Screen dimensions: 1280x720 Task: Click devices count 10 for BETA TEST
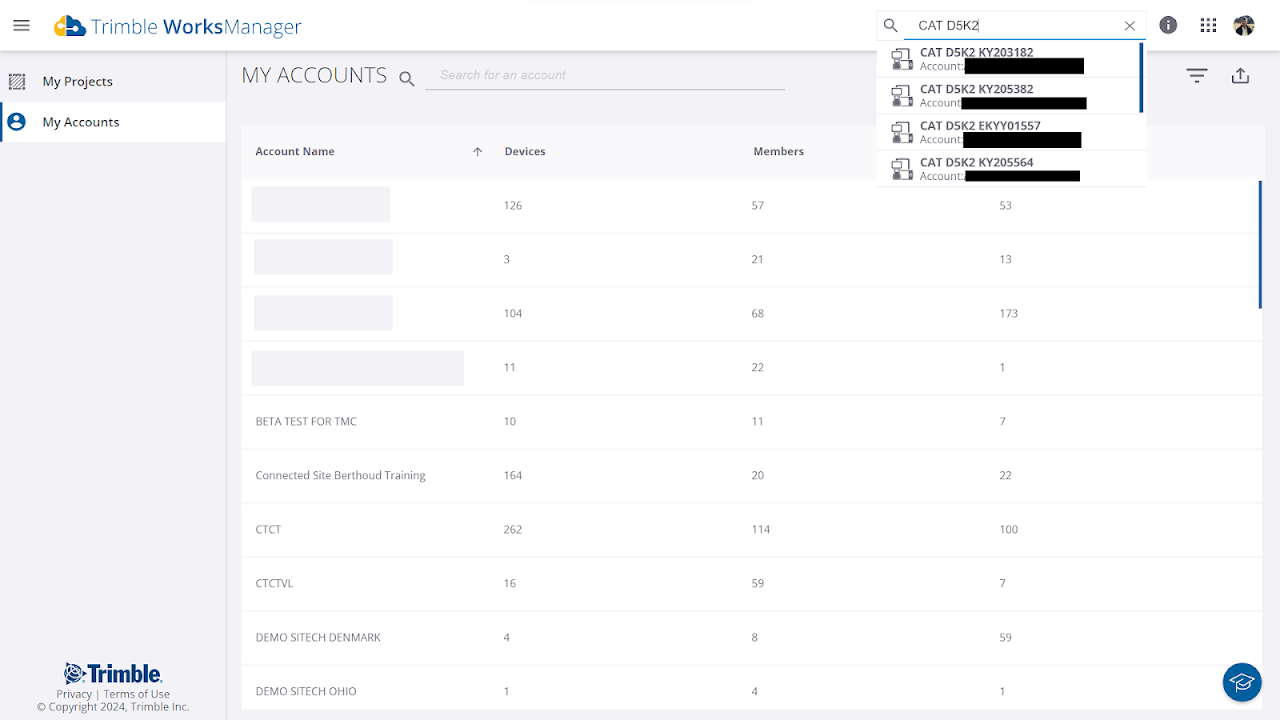click(x=510, y=422)
